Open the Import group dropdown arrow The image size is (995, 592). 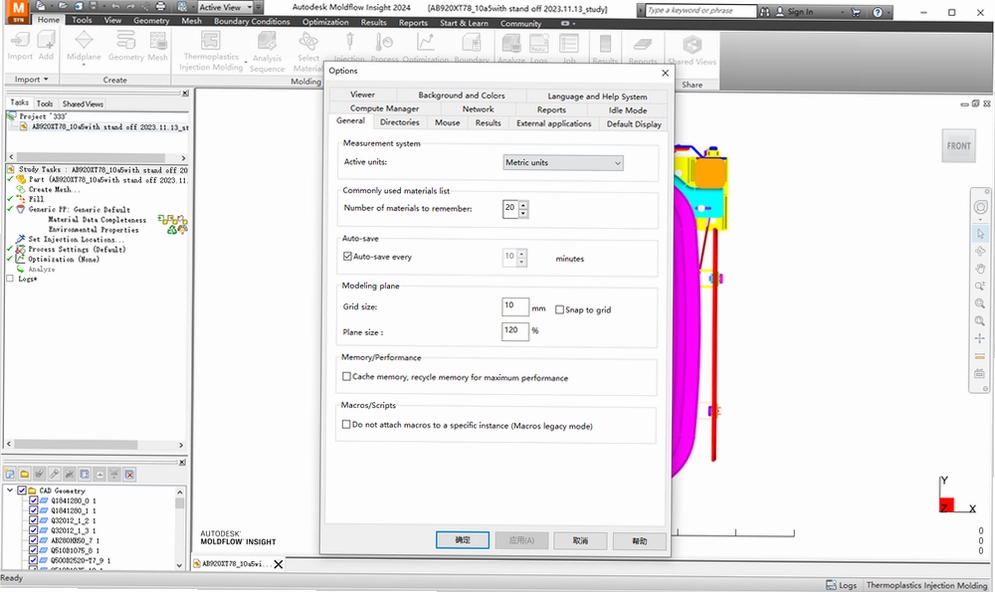46,79
